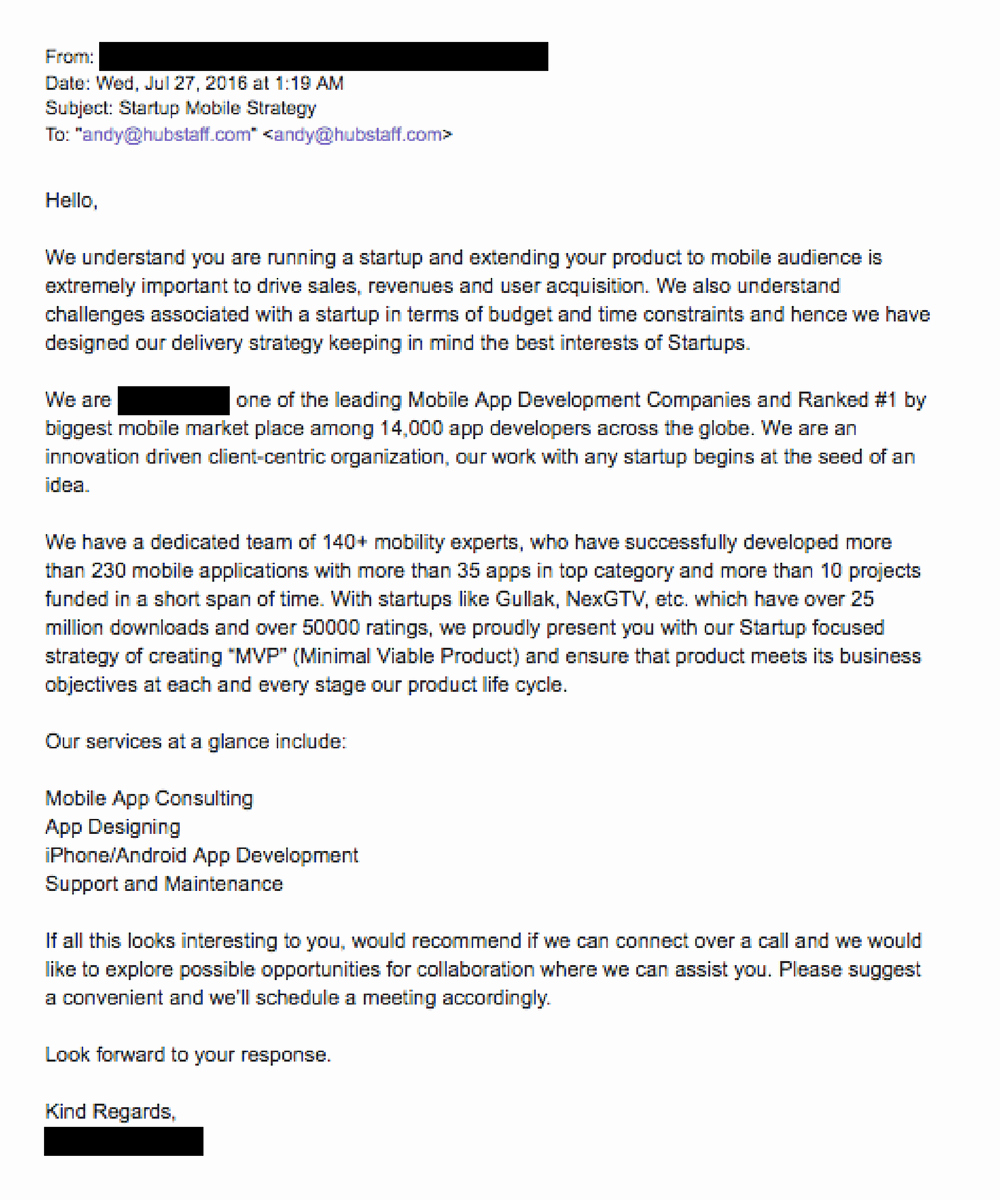Screen dimensions: 1000x1200
Task: Click the From: header label
Action: [71, 57]
